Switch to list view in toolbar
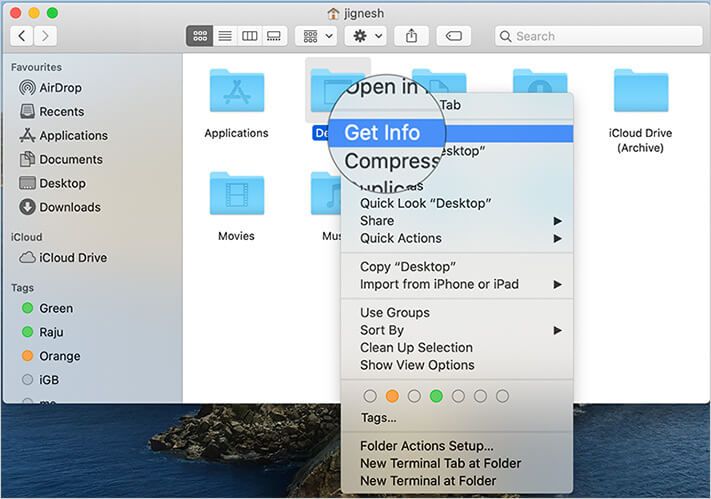 225,36
